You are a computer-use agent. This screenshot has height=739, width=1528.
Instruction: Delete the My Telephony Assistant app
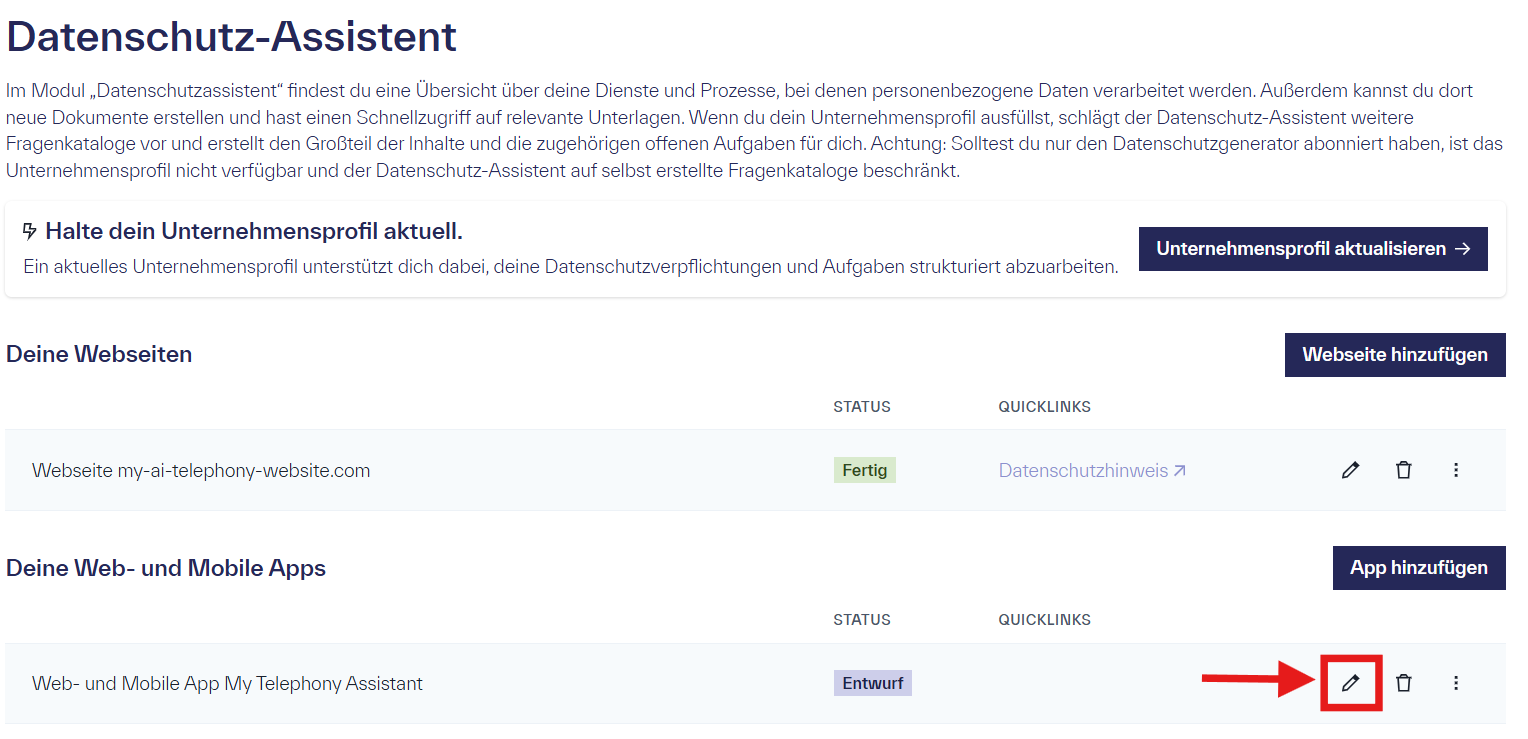point(1404,683)
